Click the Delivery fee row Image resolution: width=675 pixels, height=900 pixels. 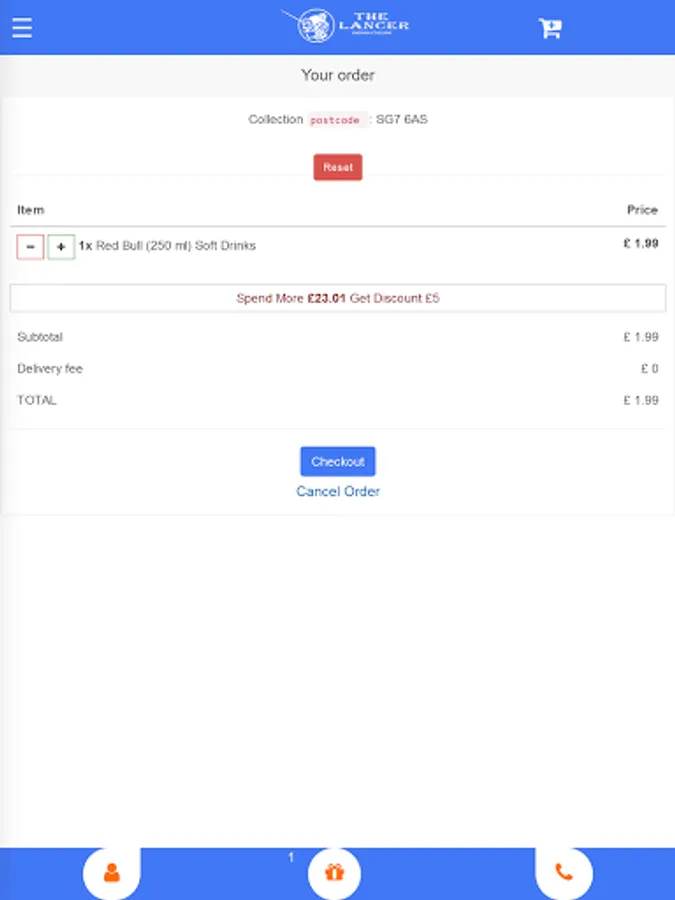tap(337, 369)
